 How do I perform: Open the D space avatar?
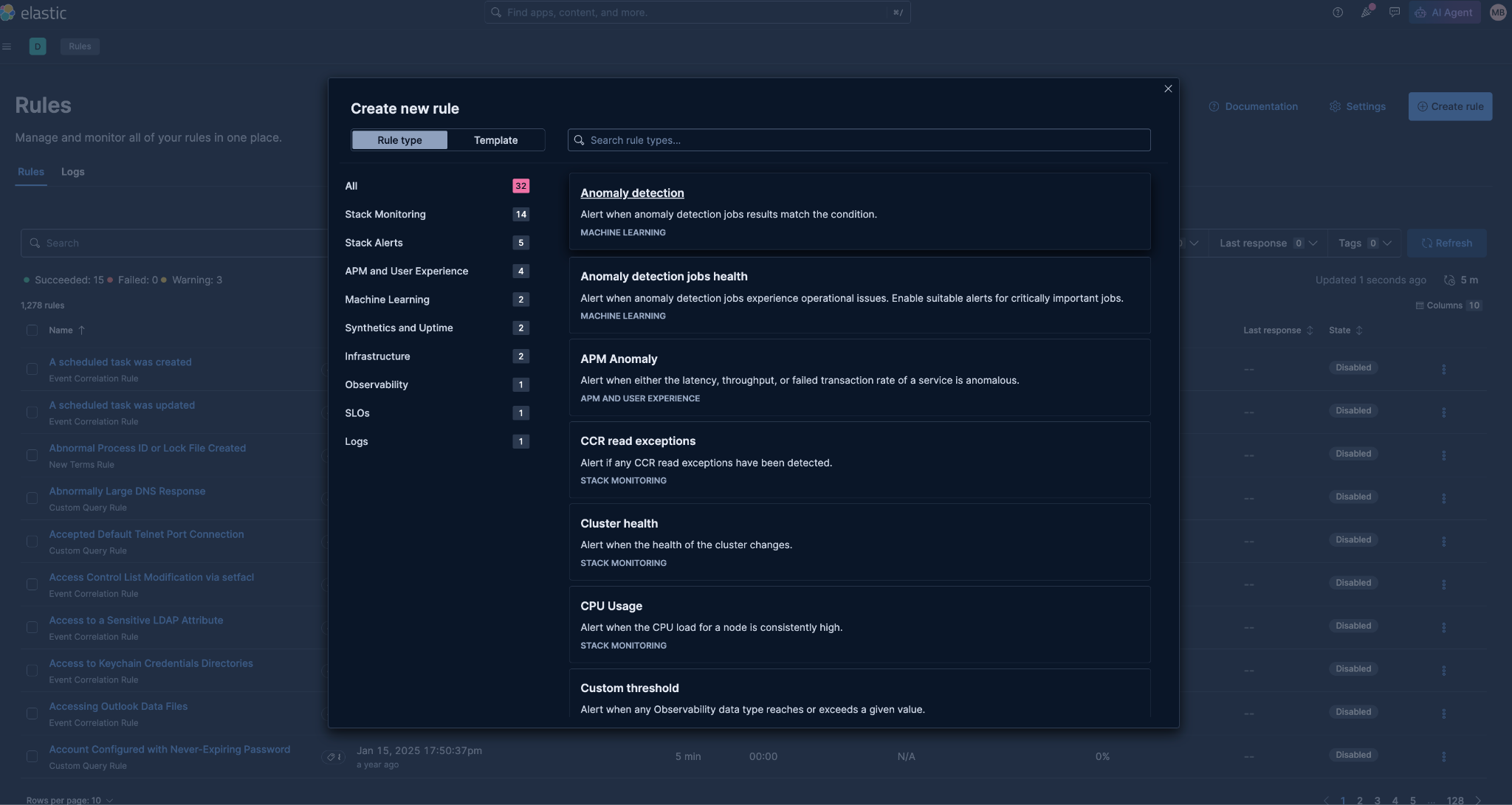[38, 46]
